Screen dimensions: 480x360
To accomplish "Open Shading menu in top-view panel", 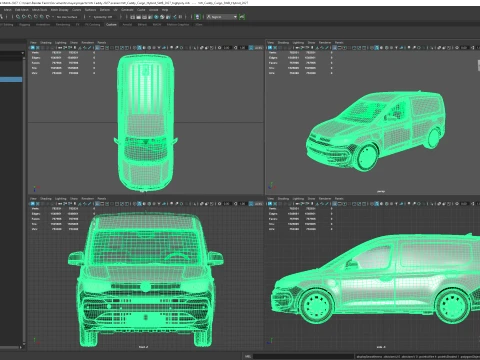I will click(46, 43).
